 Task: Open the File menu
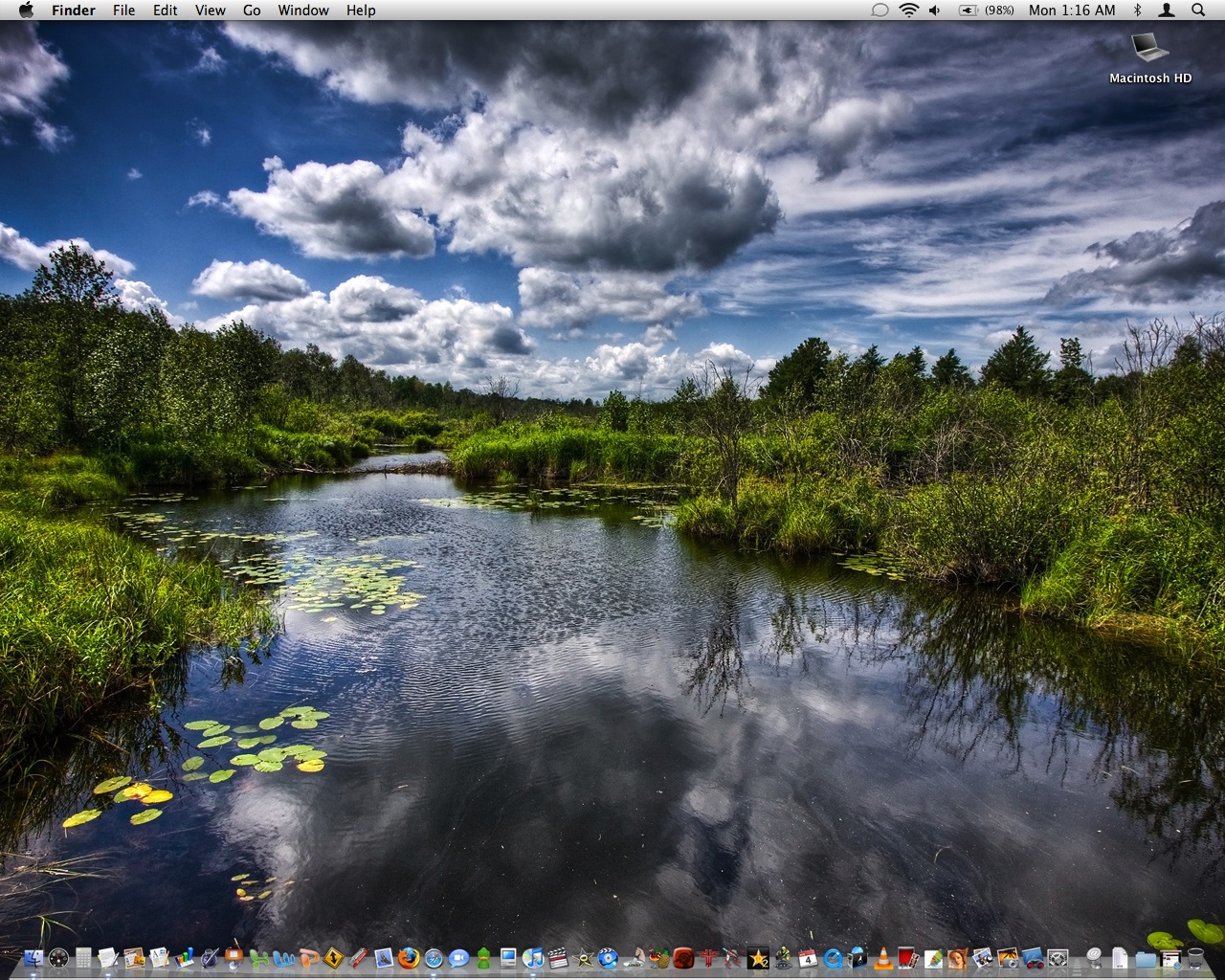(123, 11)
